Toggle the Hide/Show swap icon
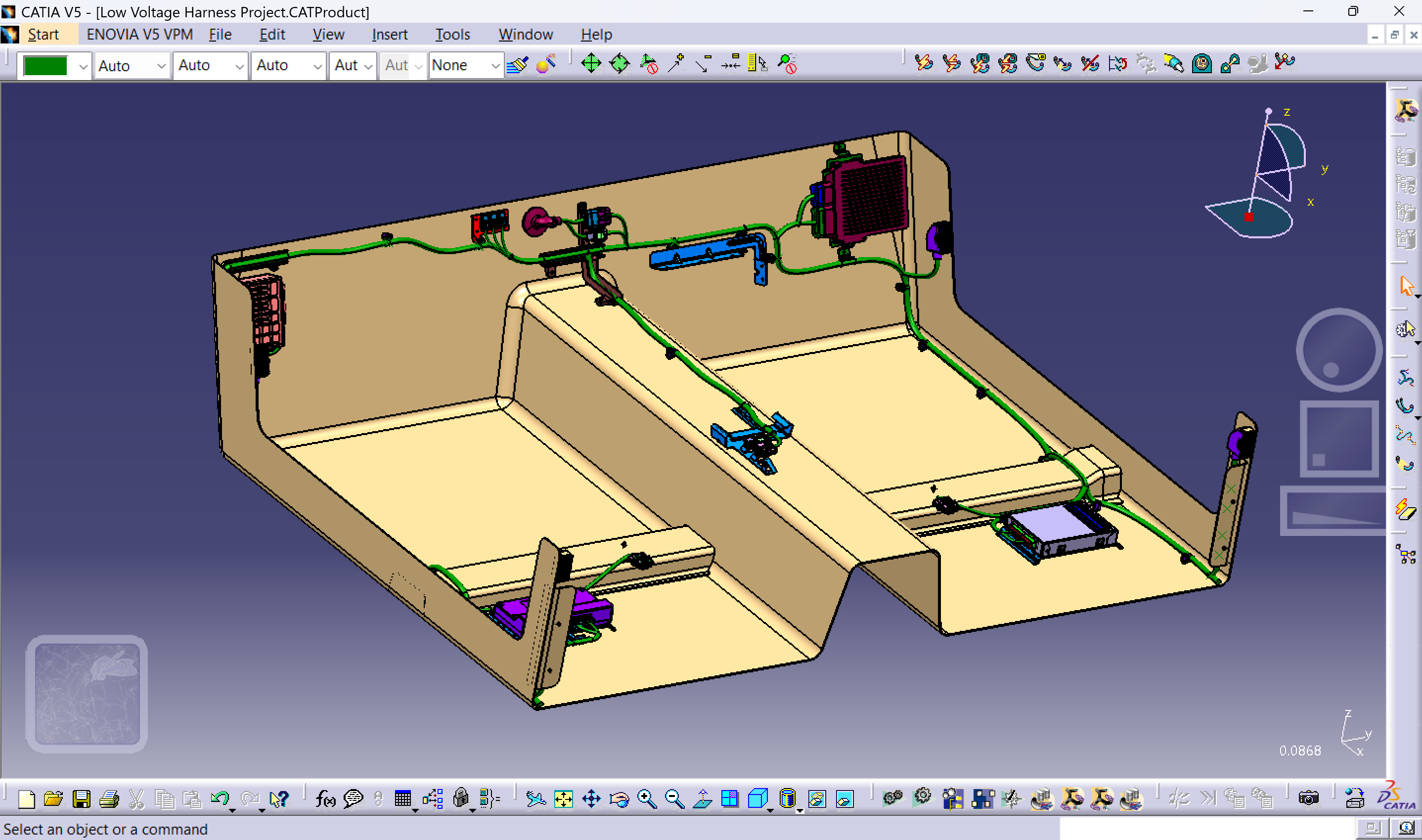The height and width of the screenshot is (840, 1422). pos(817,798)
